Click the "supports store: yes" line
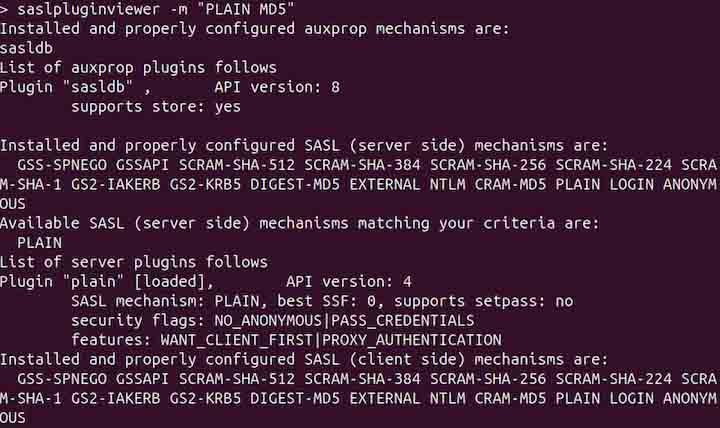This screenshot has height=428, width=720. [x=156, y=106]
